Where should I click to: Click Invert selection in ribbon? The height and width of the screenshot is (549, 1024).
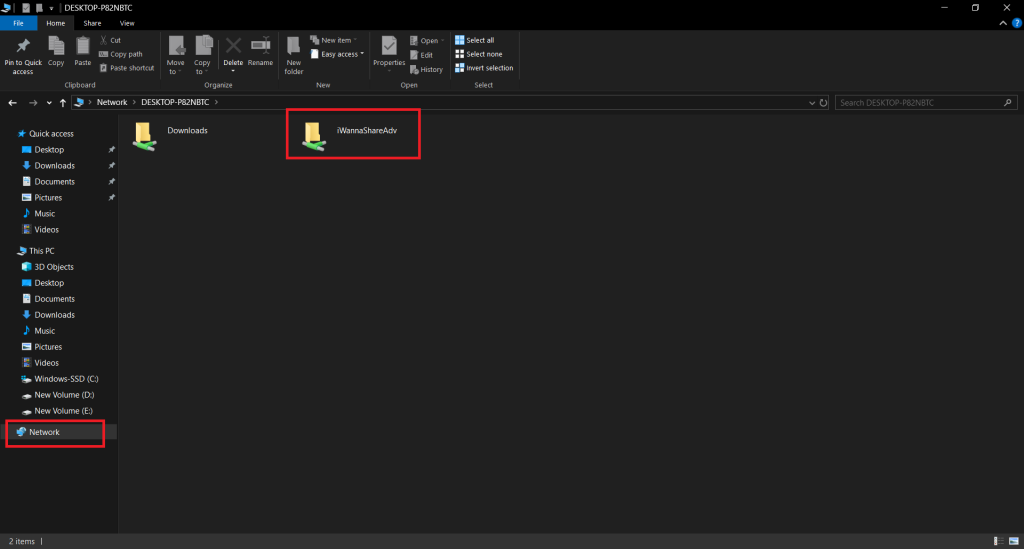484,68
